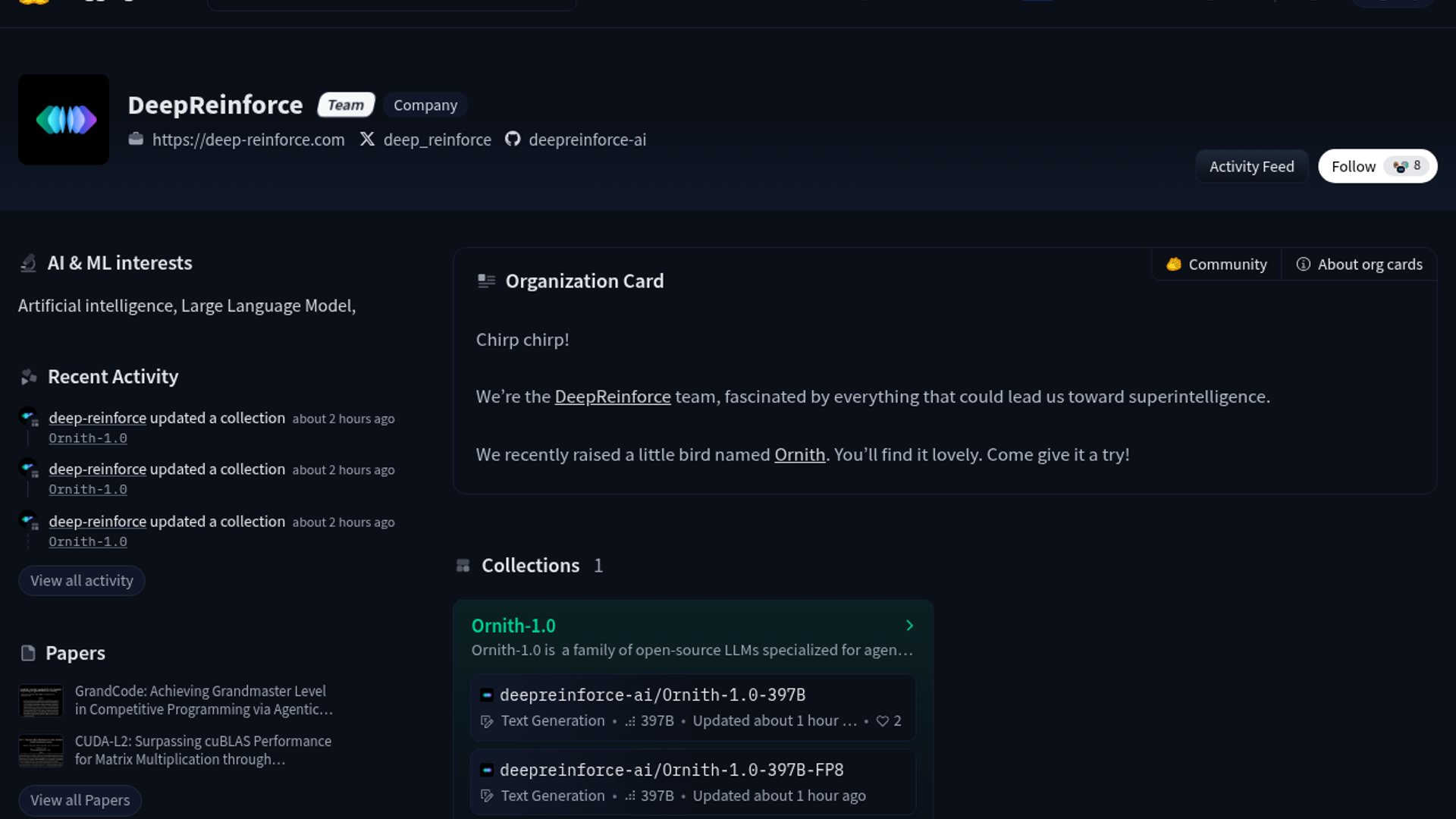The image size is (1456, 819).
Task: Open the Activity Feed
Action: [1251, 166]
